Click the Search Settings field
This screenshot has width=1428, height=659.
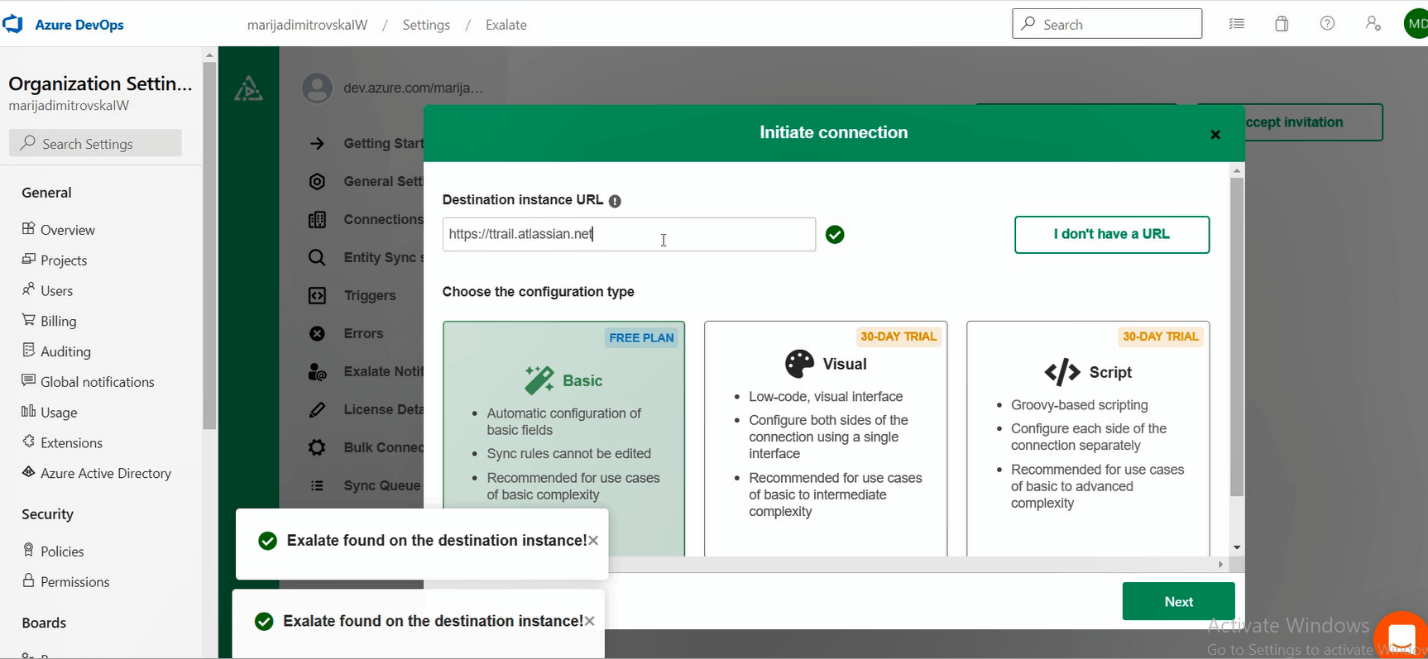(x=96, y=143)
